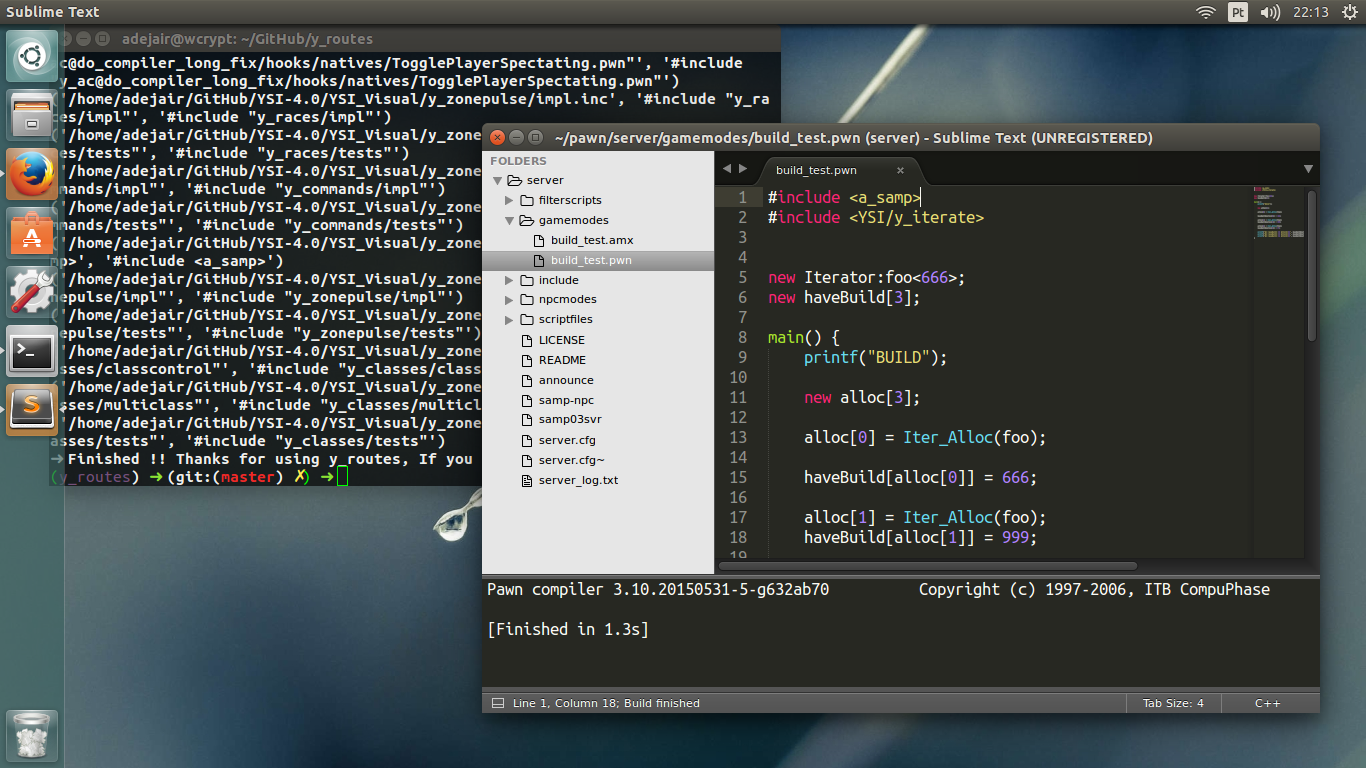Click the 22:13 clock in top panel
The height and width of the screenshot is (768, 1366).
coord(1310,12)
